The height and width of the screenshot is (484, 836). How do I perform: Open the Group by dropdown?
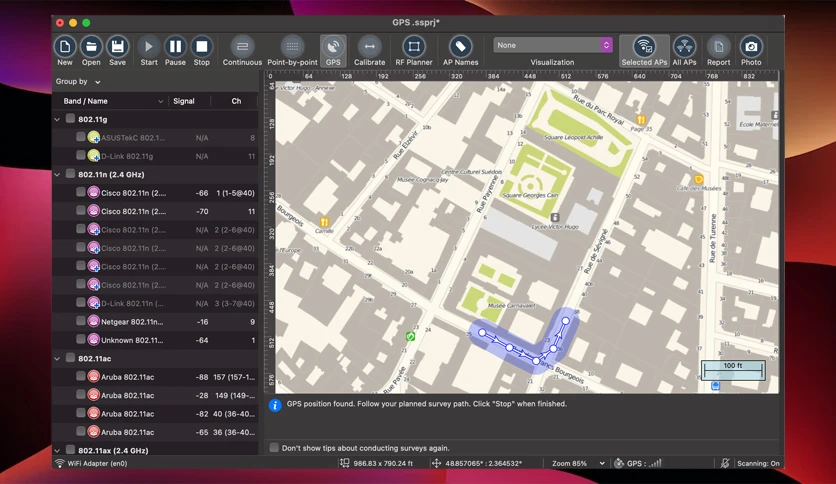click(78, 82)
